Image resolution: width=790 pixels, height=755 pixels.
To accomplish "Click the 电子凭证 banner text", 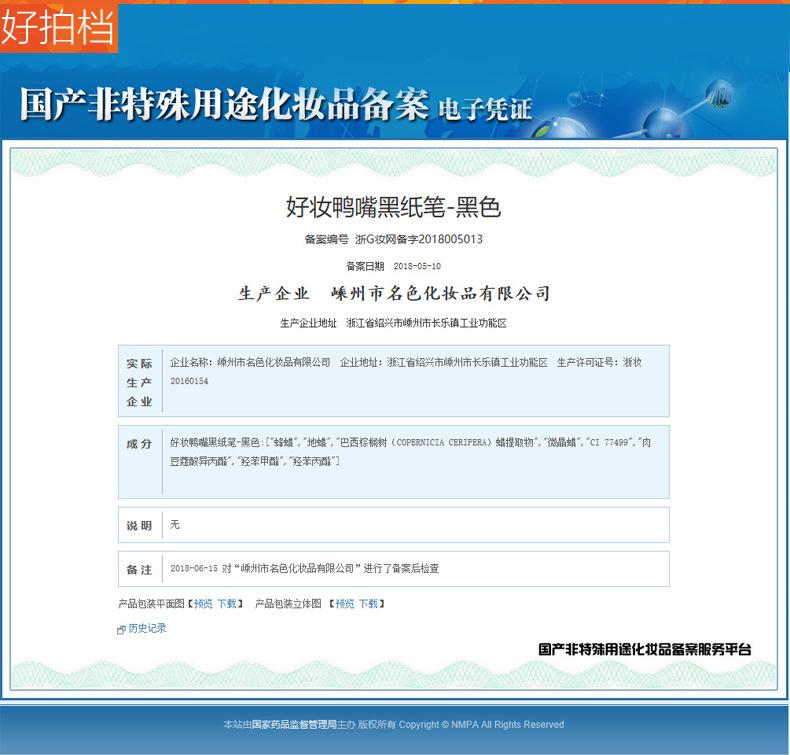I will (x=485, y=109).
